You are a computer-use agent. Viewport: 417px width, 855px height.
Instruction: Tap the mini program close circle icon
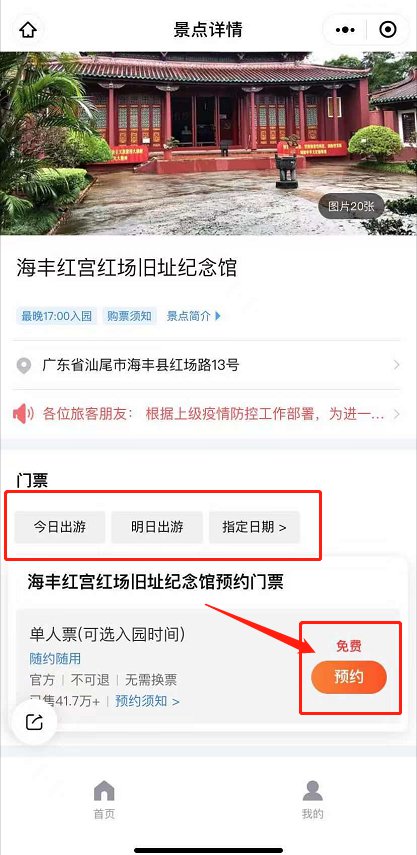388,29
